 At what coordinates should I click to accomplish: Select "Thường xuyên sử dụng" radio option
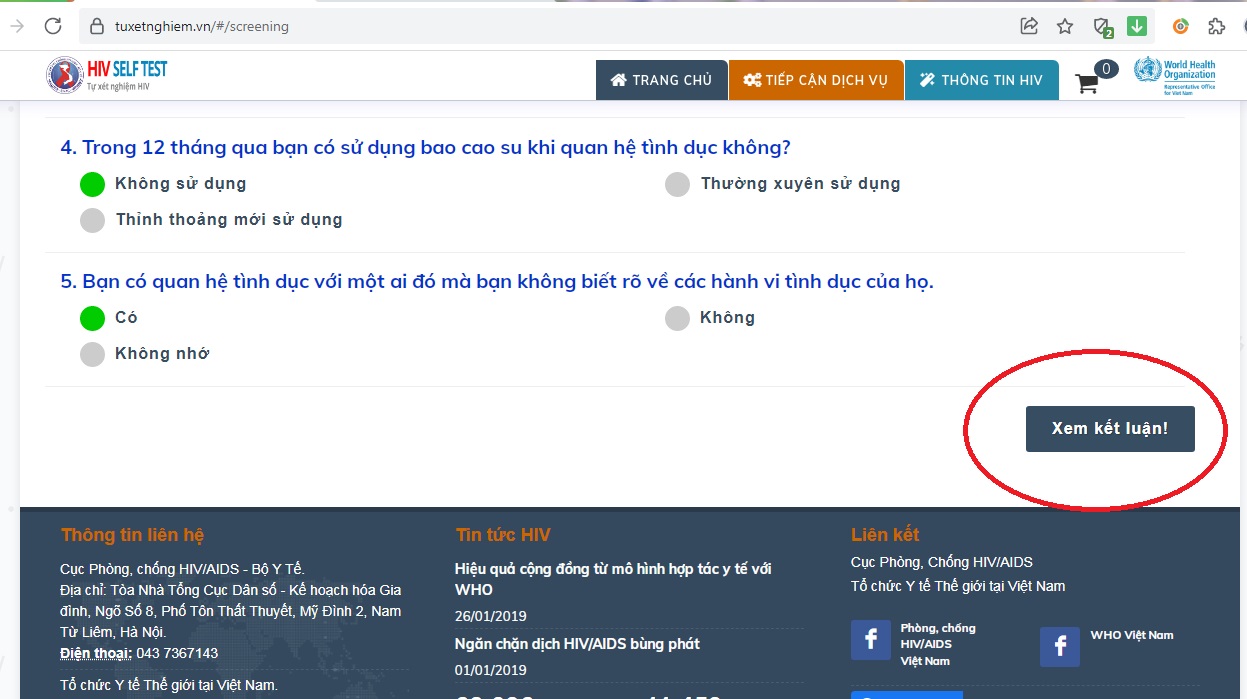(678, 184)
